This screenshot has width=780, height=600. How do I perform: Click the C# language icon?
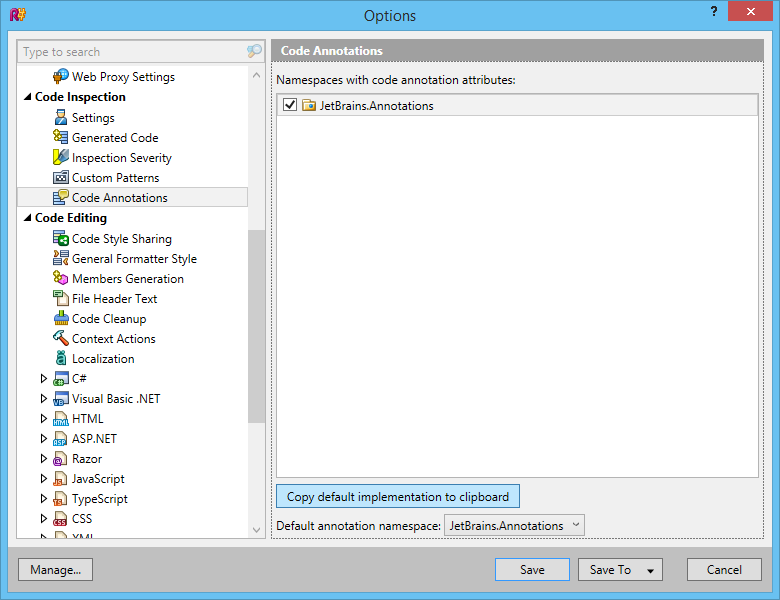pyautogui.click(x=61, y=379)
